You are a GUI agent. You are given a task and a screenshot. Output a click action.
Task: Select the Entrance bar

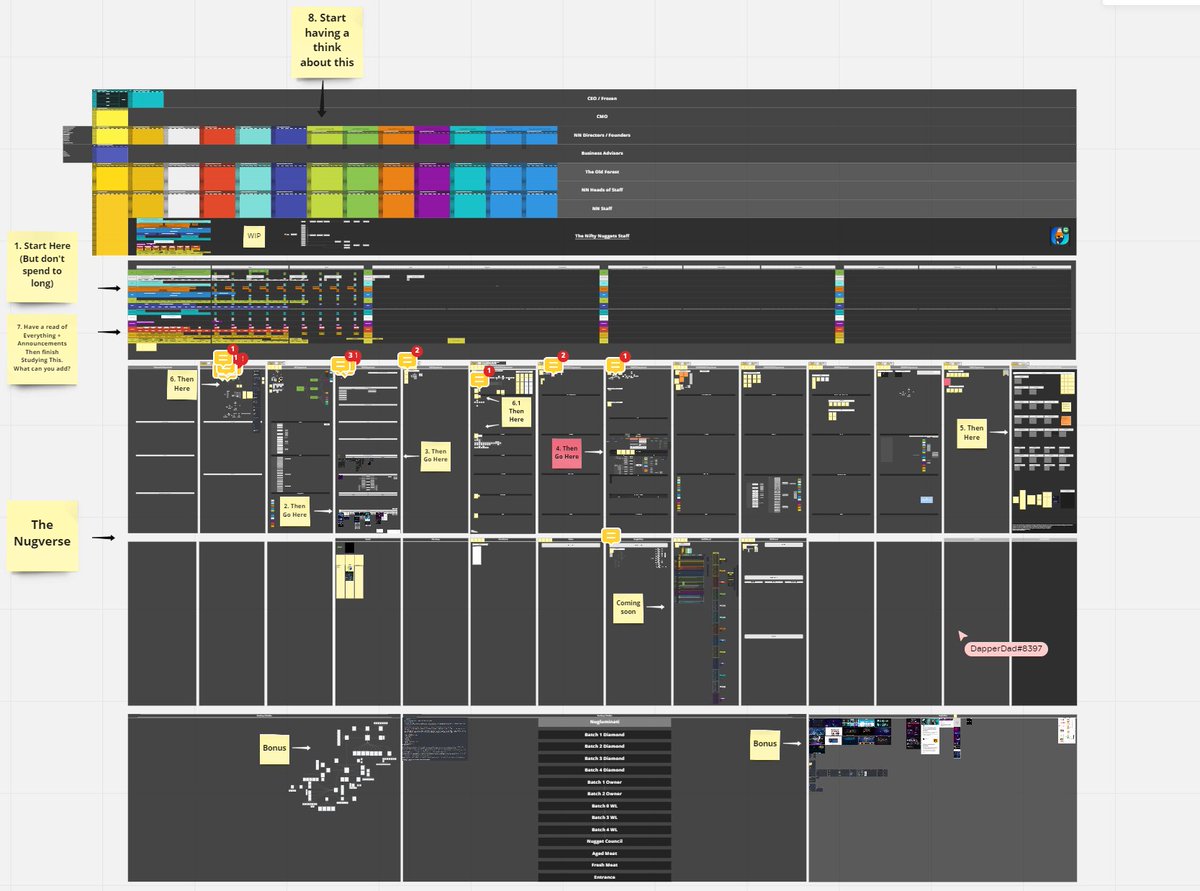click(604, 877)
